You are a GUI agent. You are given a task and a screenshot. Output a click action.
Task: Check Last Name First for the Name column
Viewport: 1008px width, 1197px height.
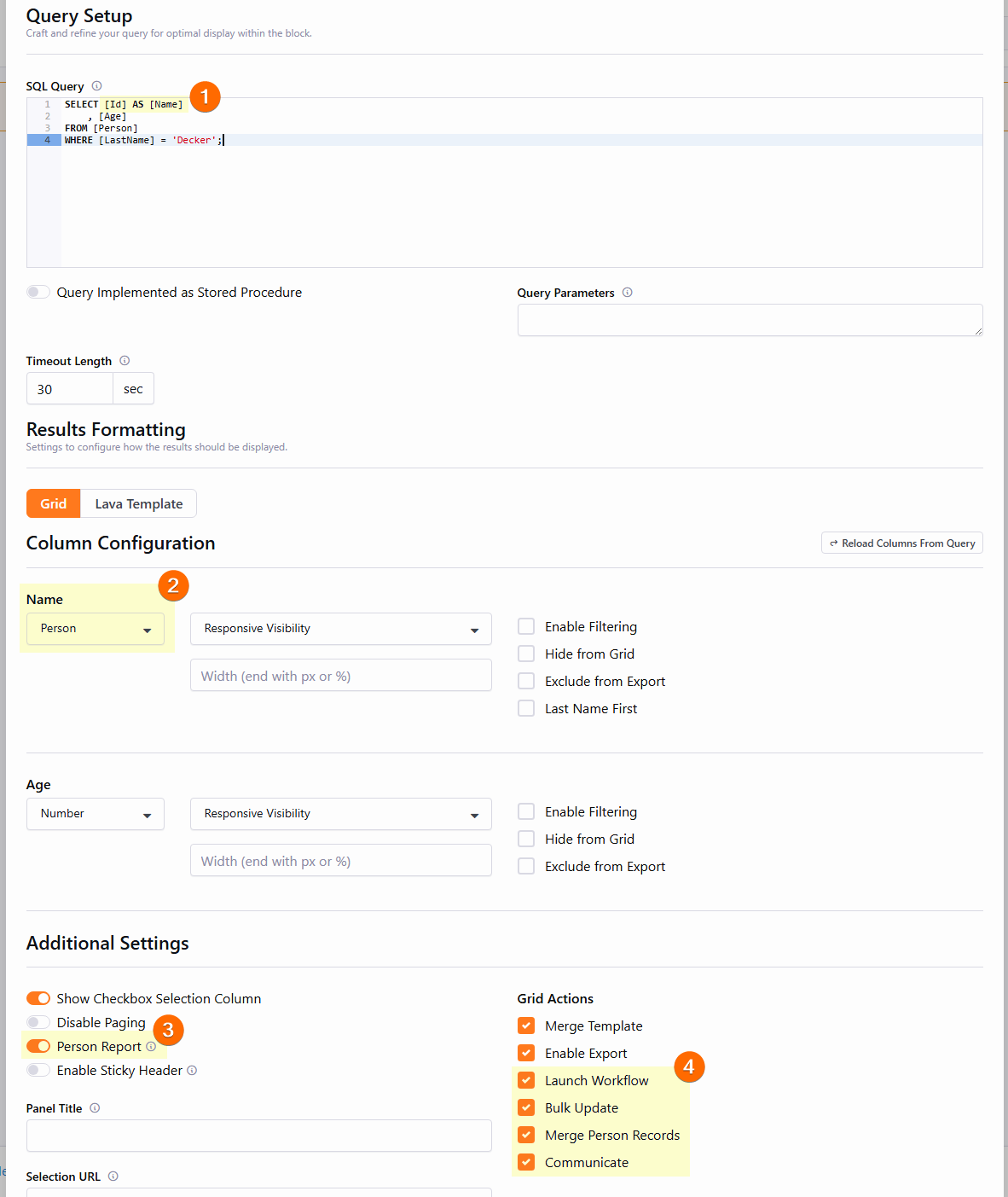point(526,707)
